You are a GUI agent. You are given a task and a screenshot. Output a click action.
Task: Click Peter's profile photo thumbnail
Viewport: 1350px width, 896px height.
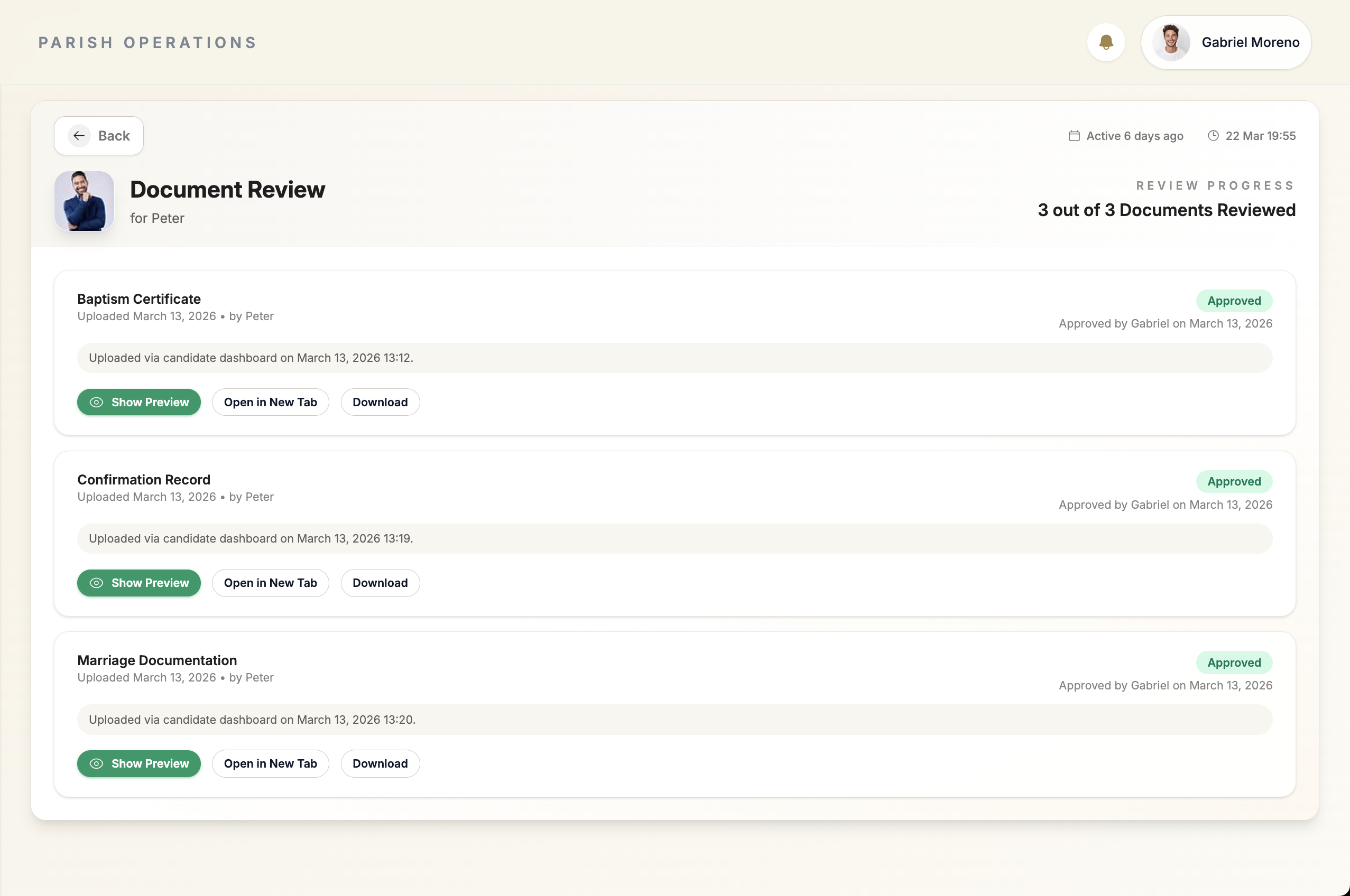(x=84, y=201)
